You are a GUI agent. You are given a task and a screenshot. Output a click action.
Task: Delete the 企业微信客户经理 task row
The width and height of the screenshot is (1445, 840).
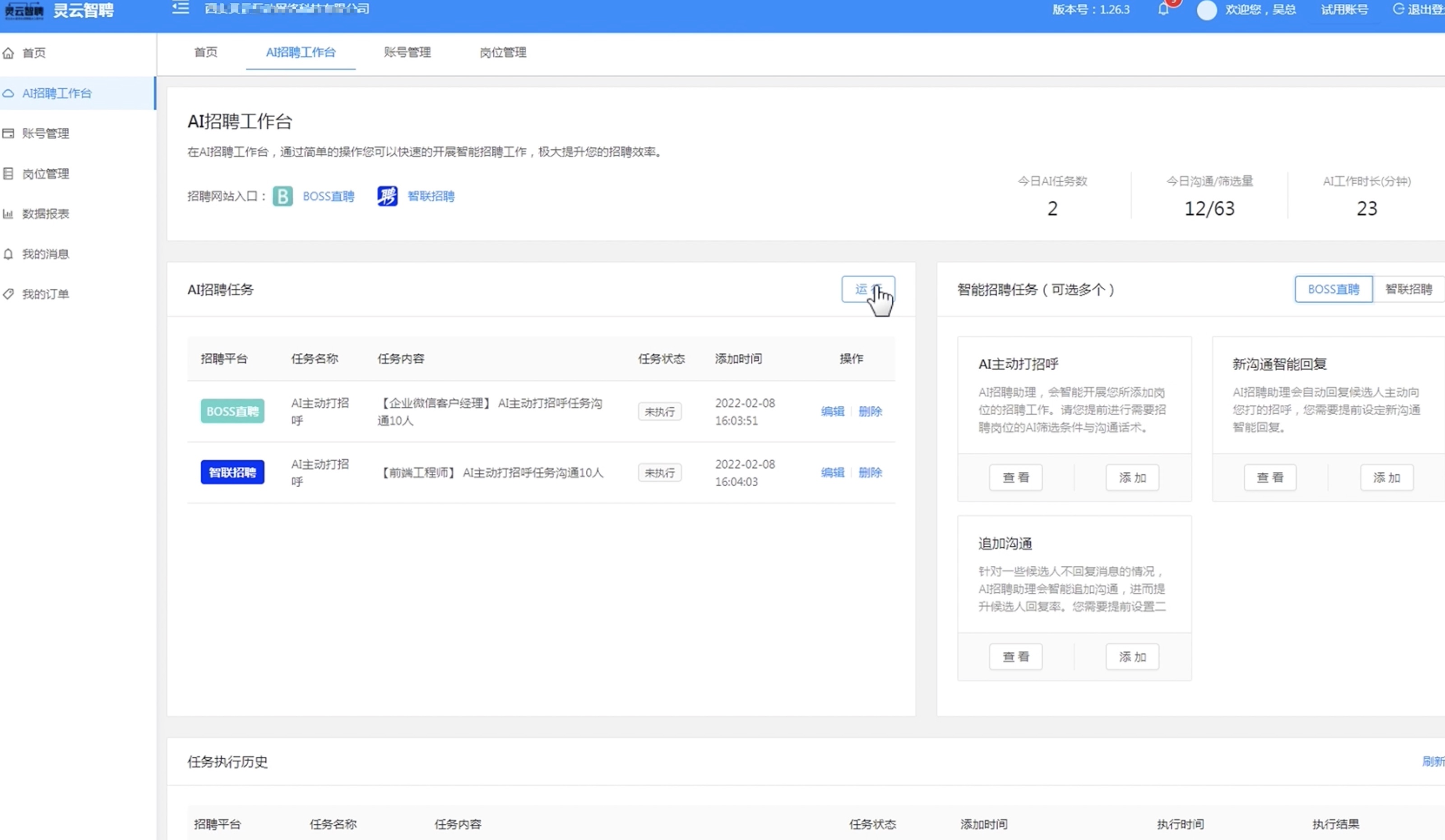(870, 411)
